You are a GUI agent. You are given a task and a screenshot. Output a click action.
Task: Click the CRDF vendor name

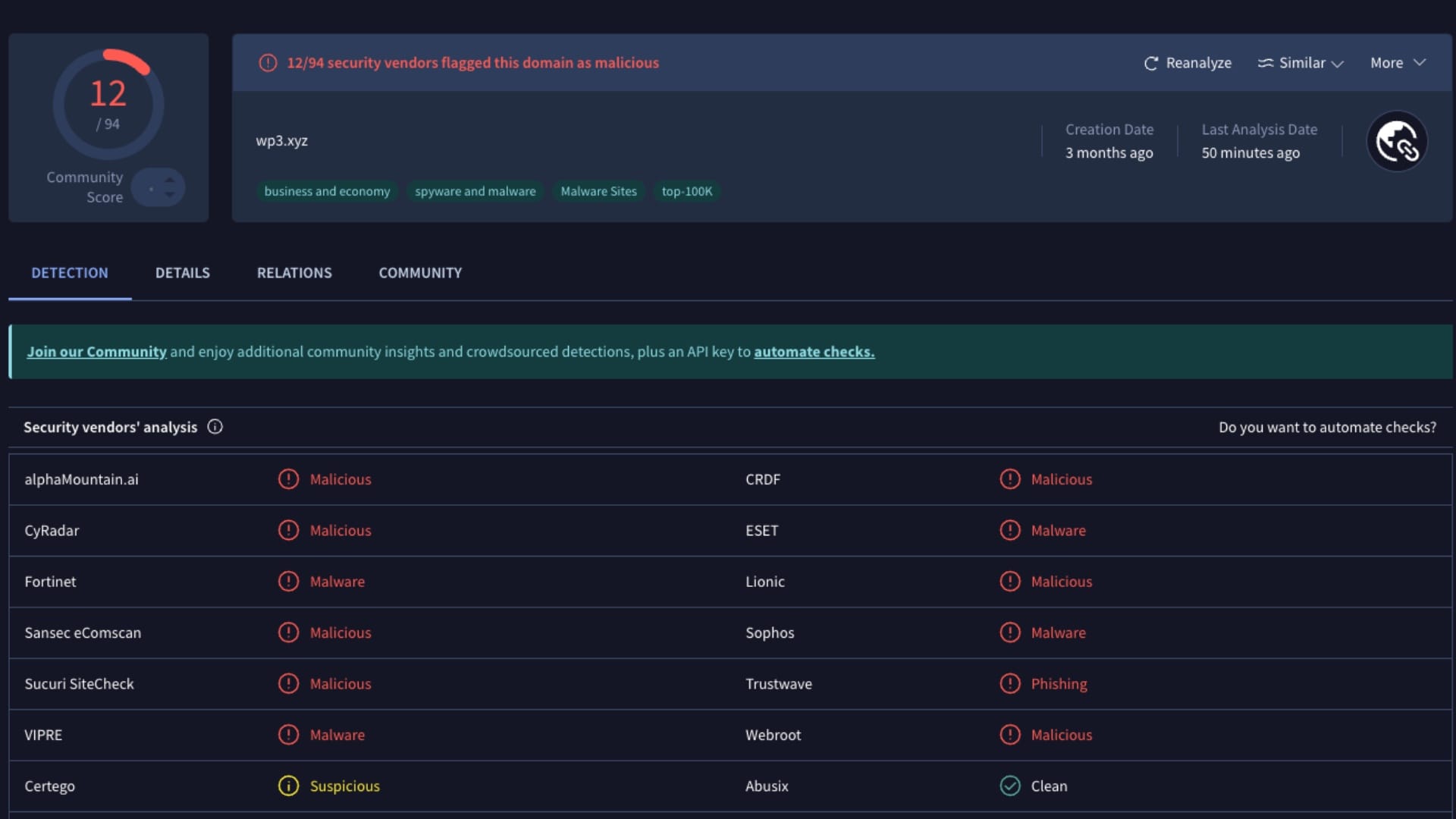(762, 479)
